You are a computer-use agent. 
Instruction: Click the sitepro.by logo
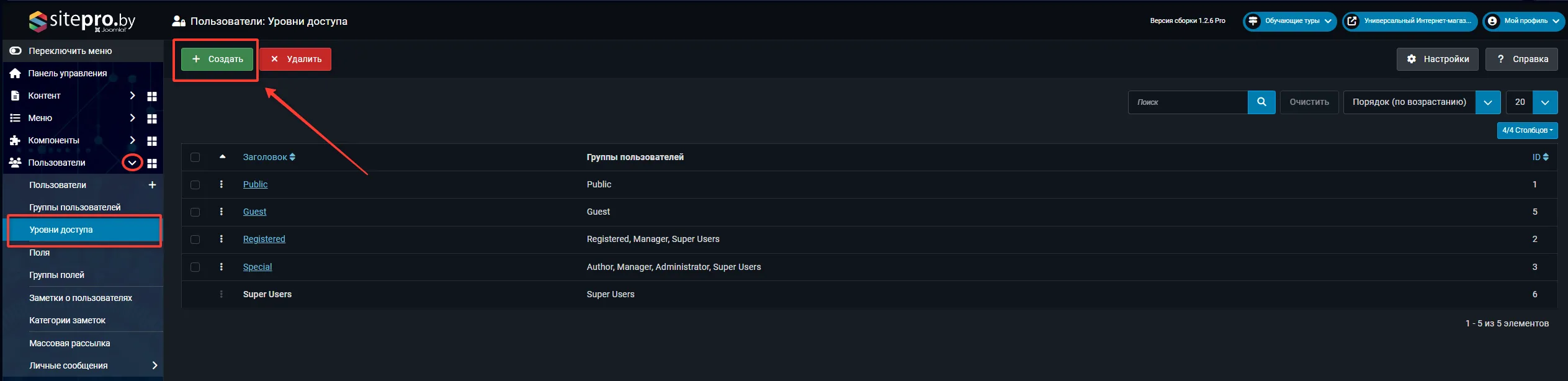[82, 21]
